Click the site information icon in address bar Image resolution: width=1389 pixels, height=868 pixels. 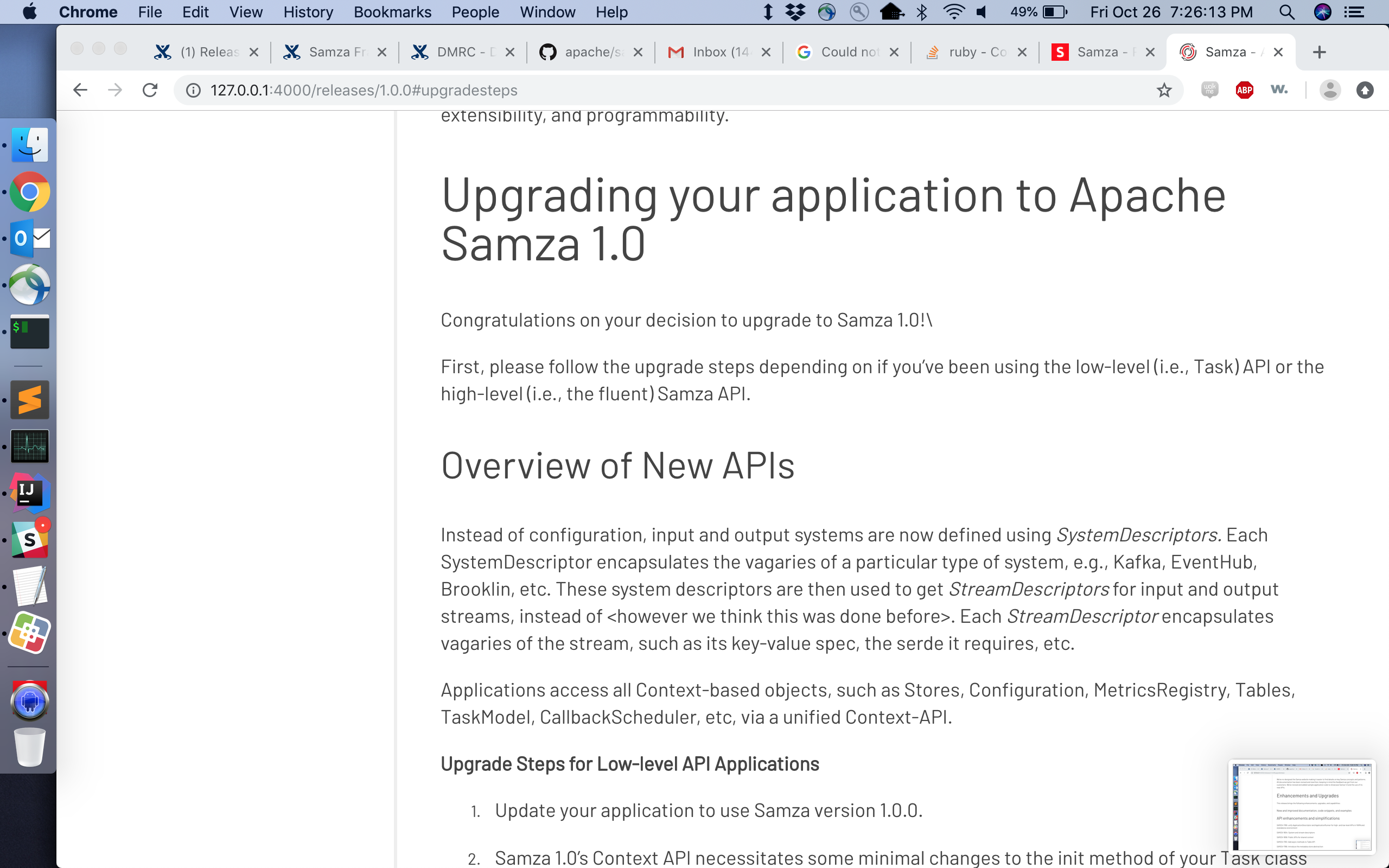tap(193, 90)
